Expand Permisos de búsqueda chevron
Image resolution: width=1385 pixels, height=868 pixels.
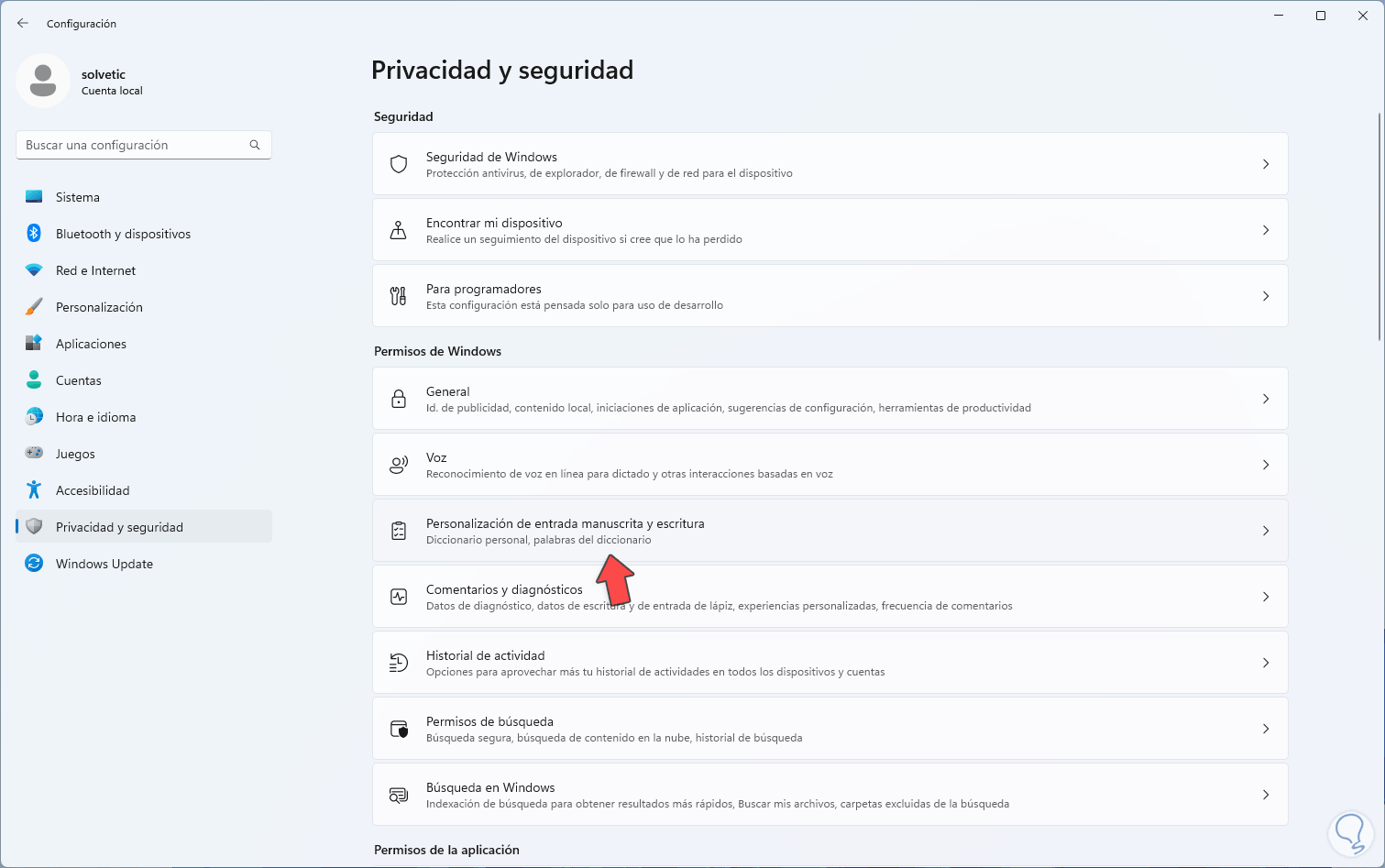(x=1266, y=729)
